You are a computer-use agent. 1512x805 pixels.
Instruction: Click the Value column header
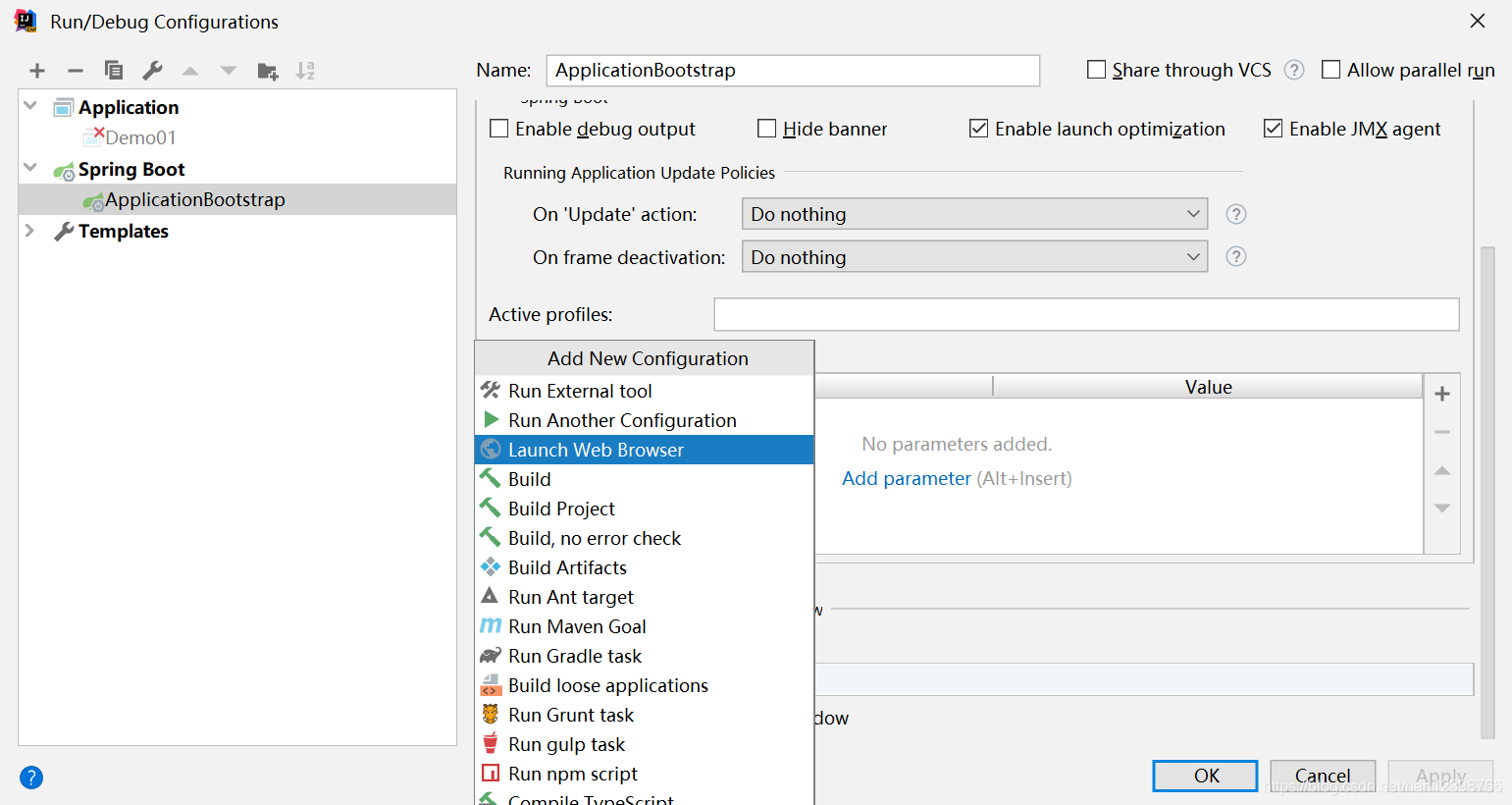click(x=1208, y=387)
